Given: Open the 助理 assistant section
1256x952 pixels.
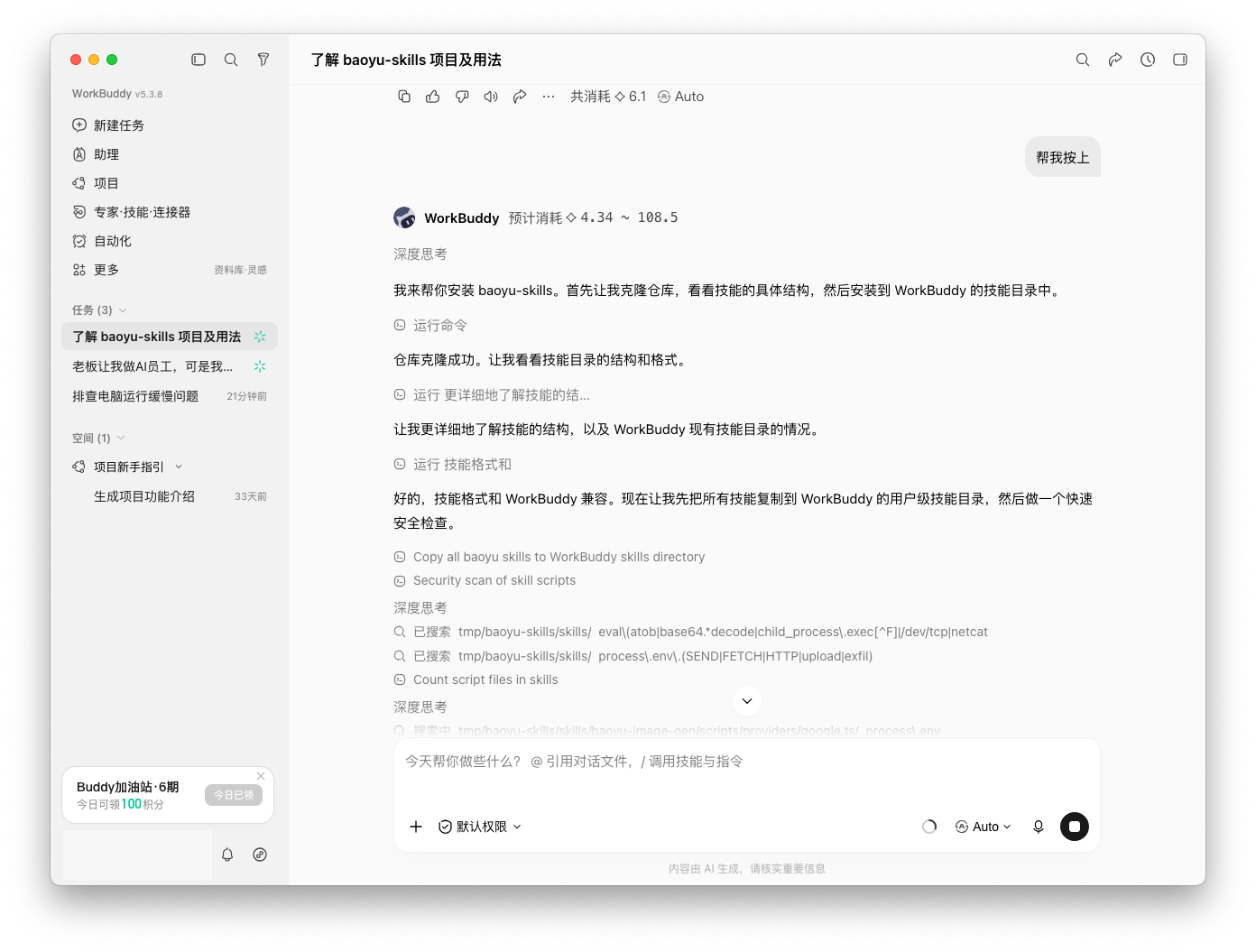Looking at the screenshot, I should (170, 154).
